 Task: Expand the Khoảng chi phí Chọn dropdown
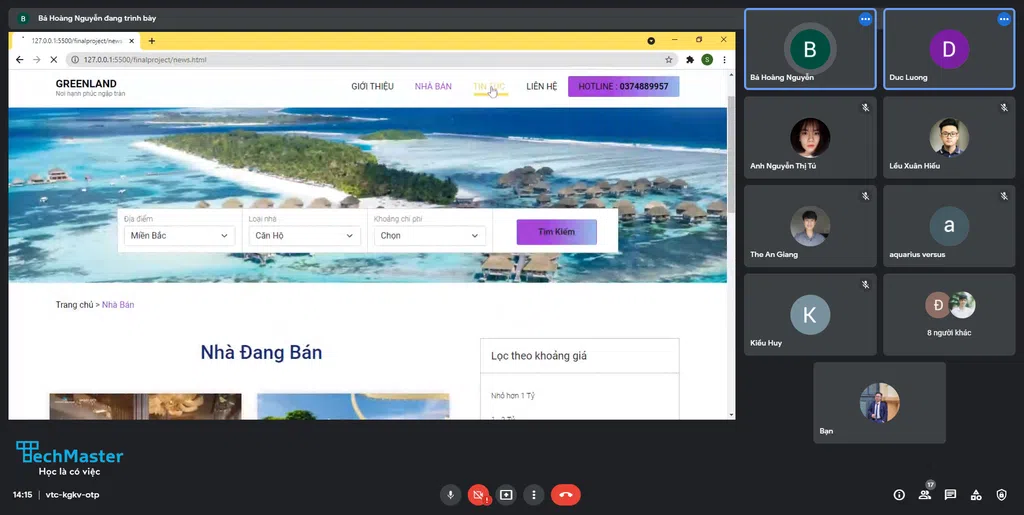pos(430,236)
